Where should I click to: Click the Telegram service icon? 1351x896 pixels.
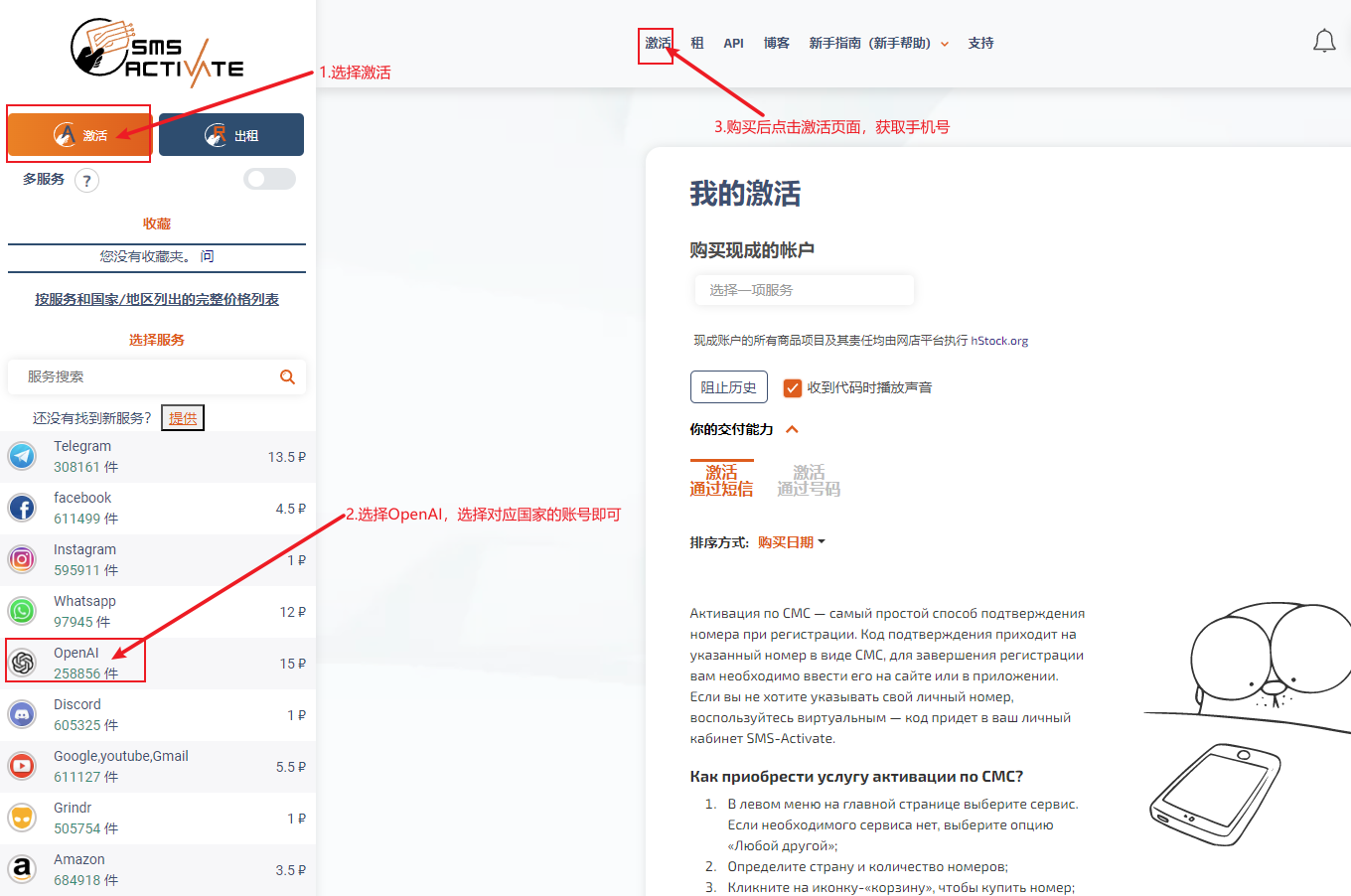coord(22,456)
